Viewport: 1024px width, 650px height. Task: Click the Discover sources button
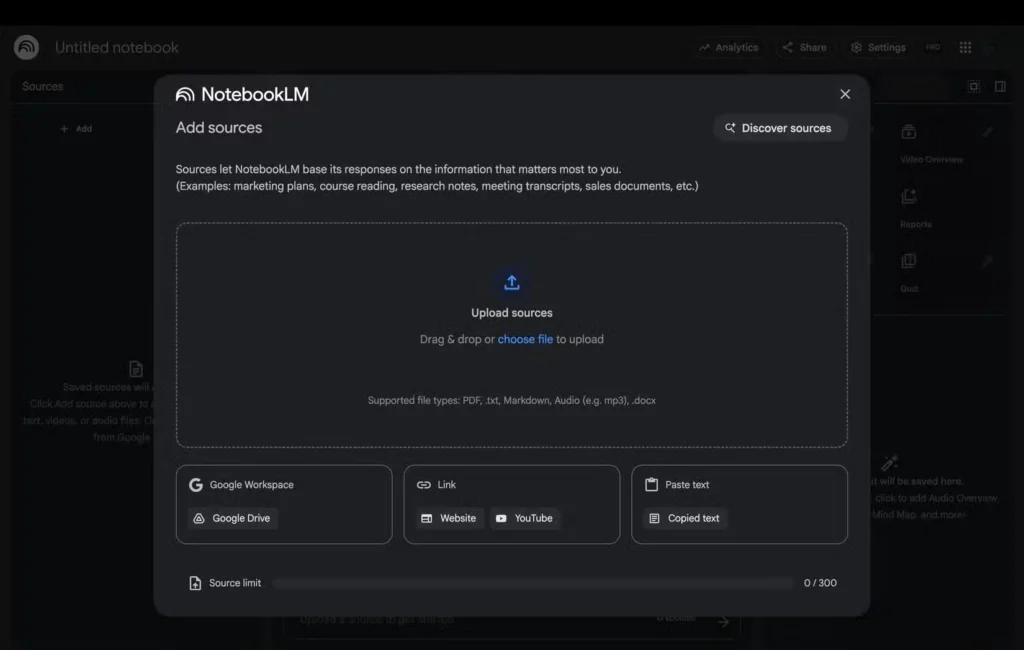pos(779,128)
